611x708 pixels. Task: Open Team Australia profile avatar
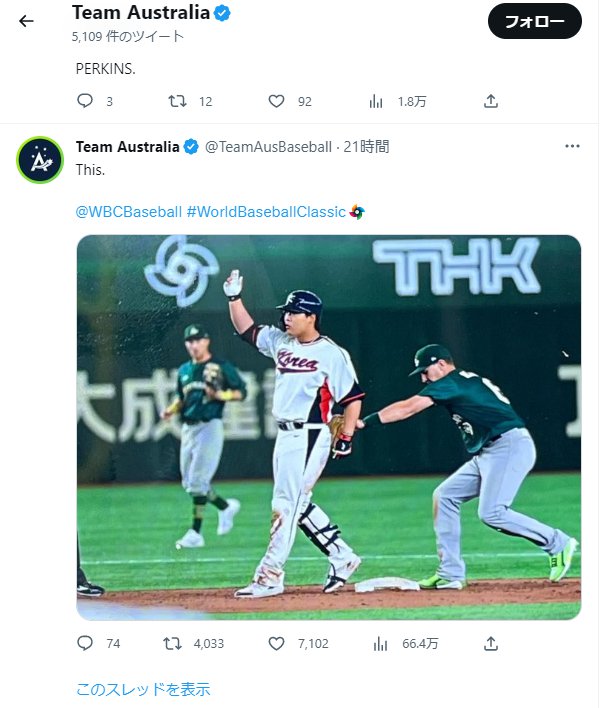[x=40, y=160]
